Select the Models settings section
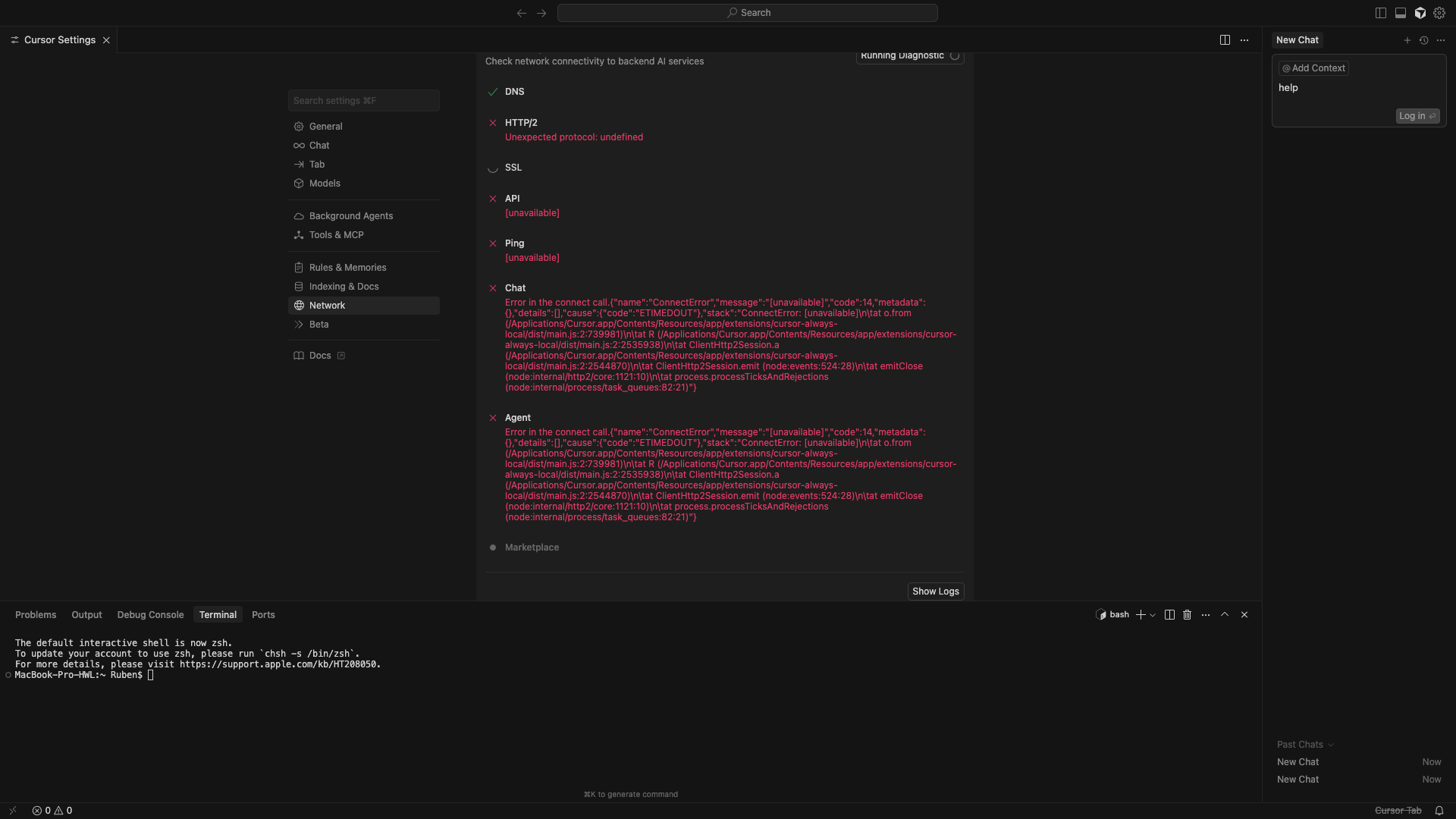1456x819 pixels. [325, 184]
